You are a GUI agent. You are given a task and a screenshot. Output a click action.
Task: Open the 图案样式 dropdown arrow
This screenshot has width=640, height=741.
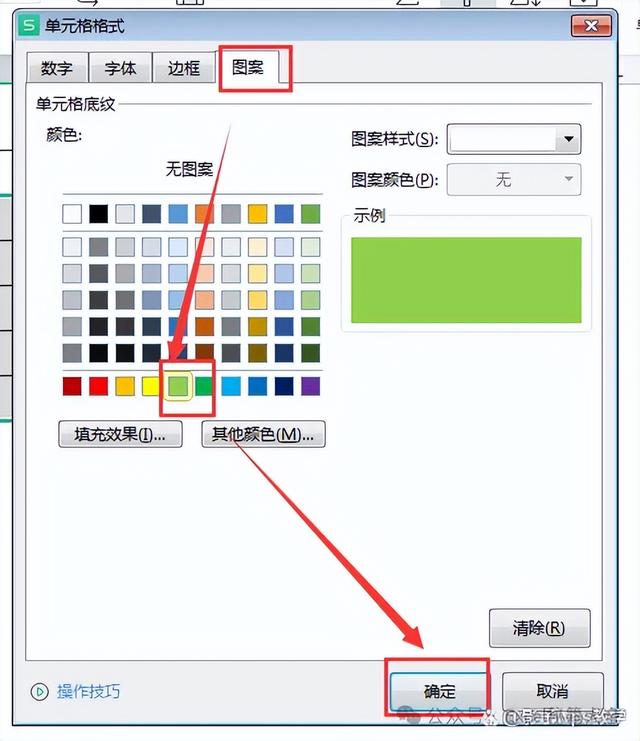(x=569, y=139)
